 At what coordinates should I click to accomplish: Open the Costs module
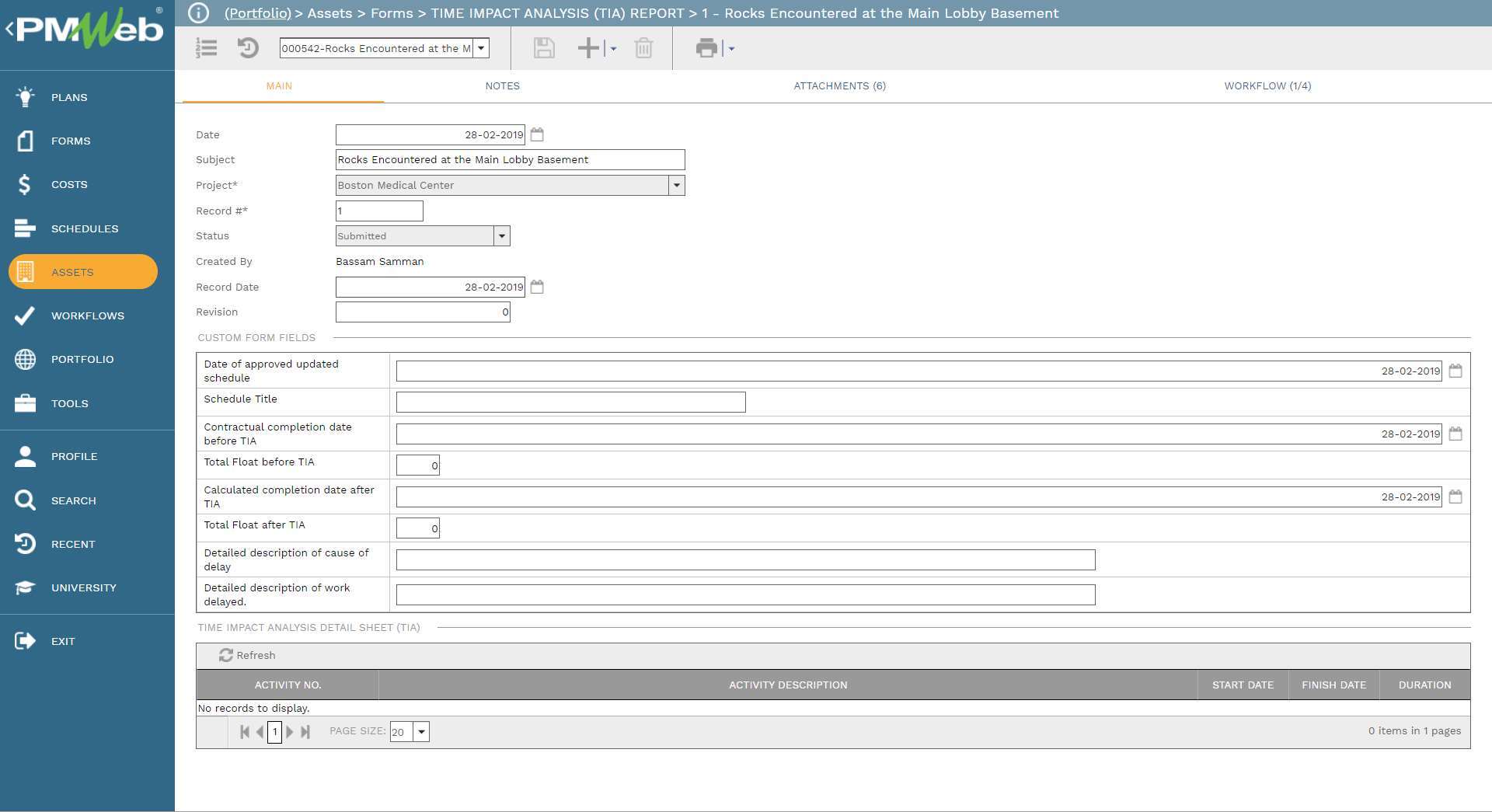click(68, 184)
